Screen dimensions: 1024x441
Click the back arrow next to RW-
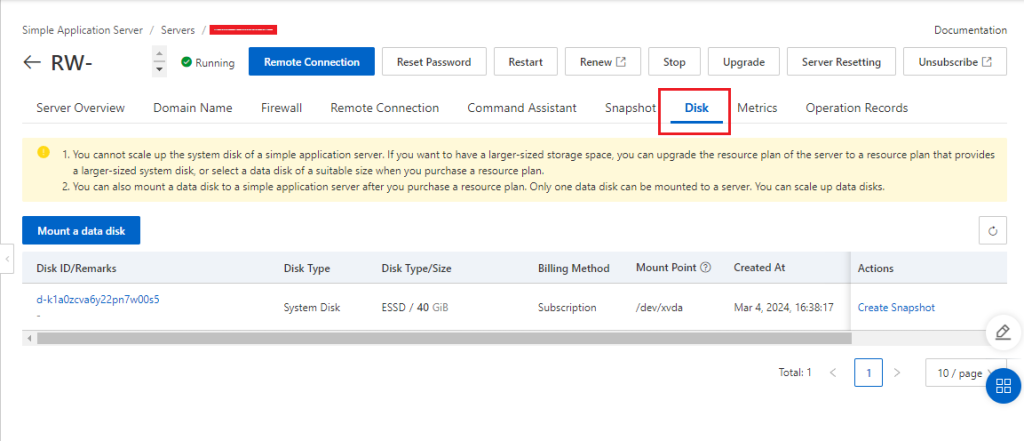(x=32, y=62)
